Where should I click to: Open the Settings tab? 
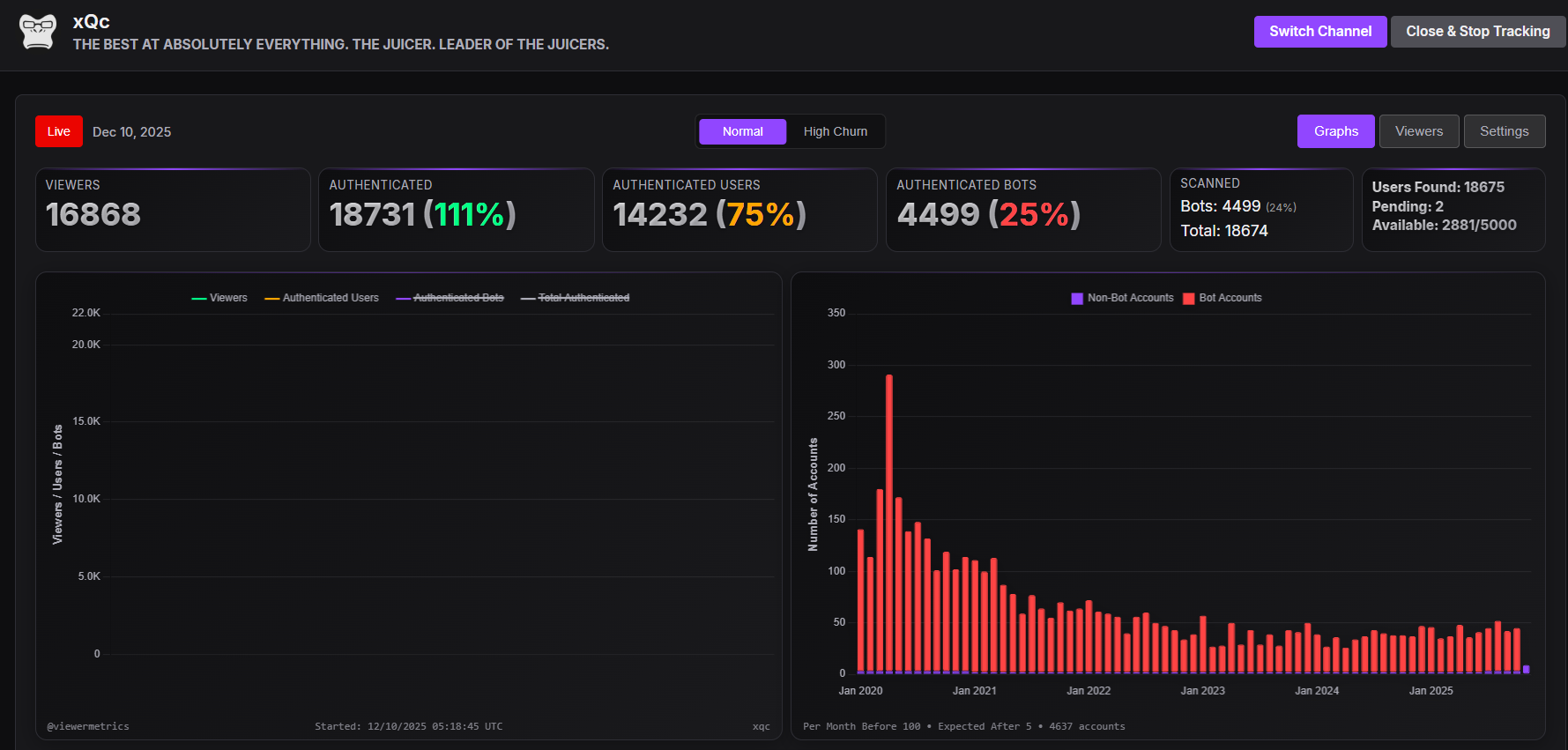(x=1505, y=131)
